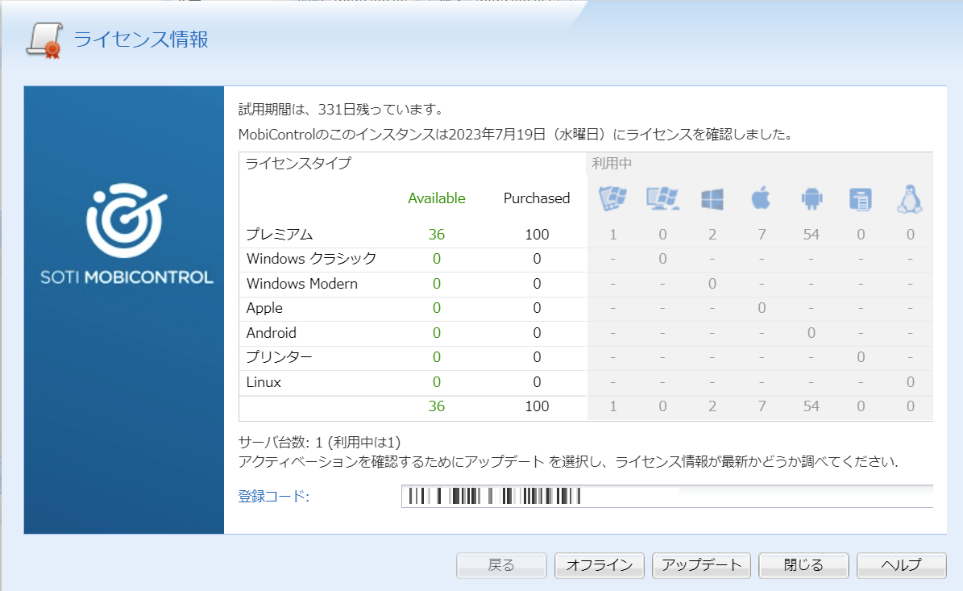Viewport: 963px width, 591px height.
Task: Select the Apple license row label
Action: coord(264,308)
